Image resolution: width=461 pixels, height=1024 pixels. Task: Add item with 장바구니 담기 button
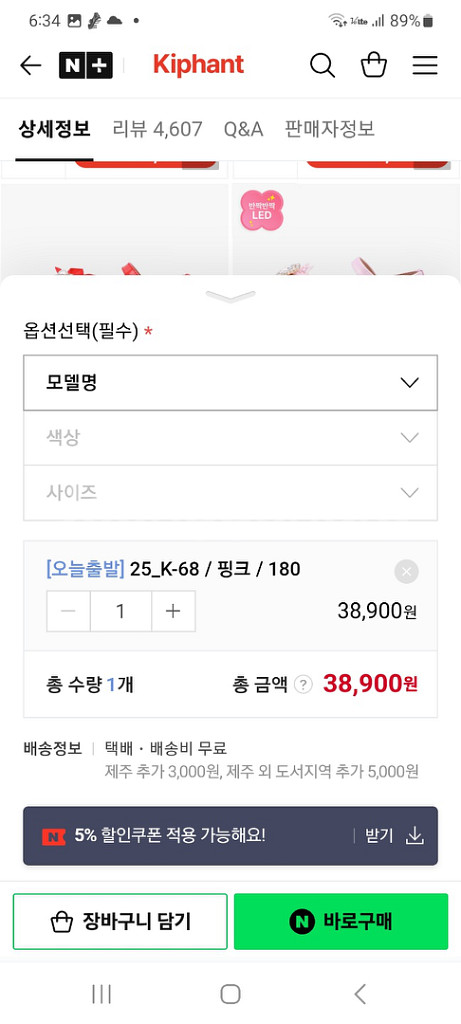pyautogui.click(x=120, y=921)
